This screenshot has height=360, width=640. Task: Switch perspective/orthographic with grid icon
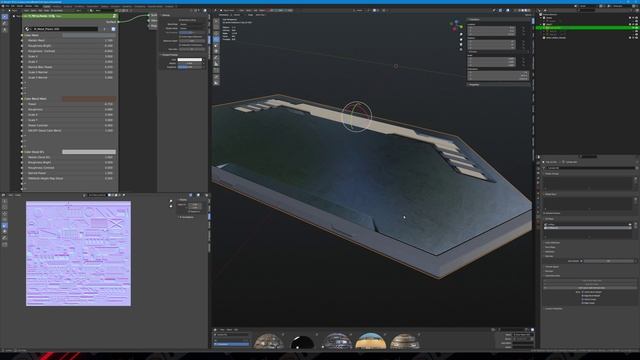tap(461, 50)
